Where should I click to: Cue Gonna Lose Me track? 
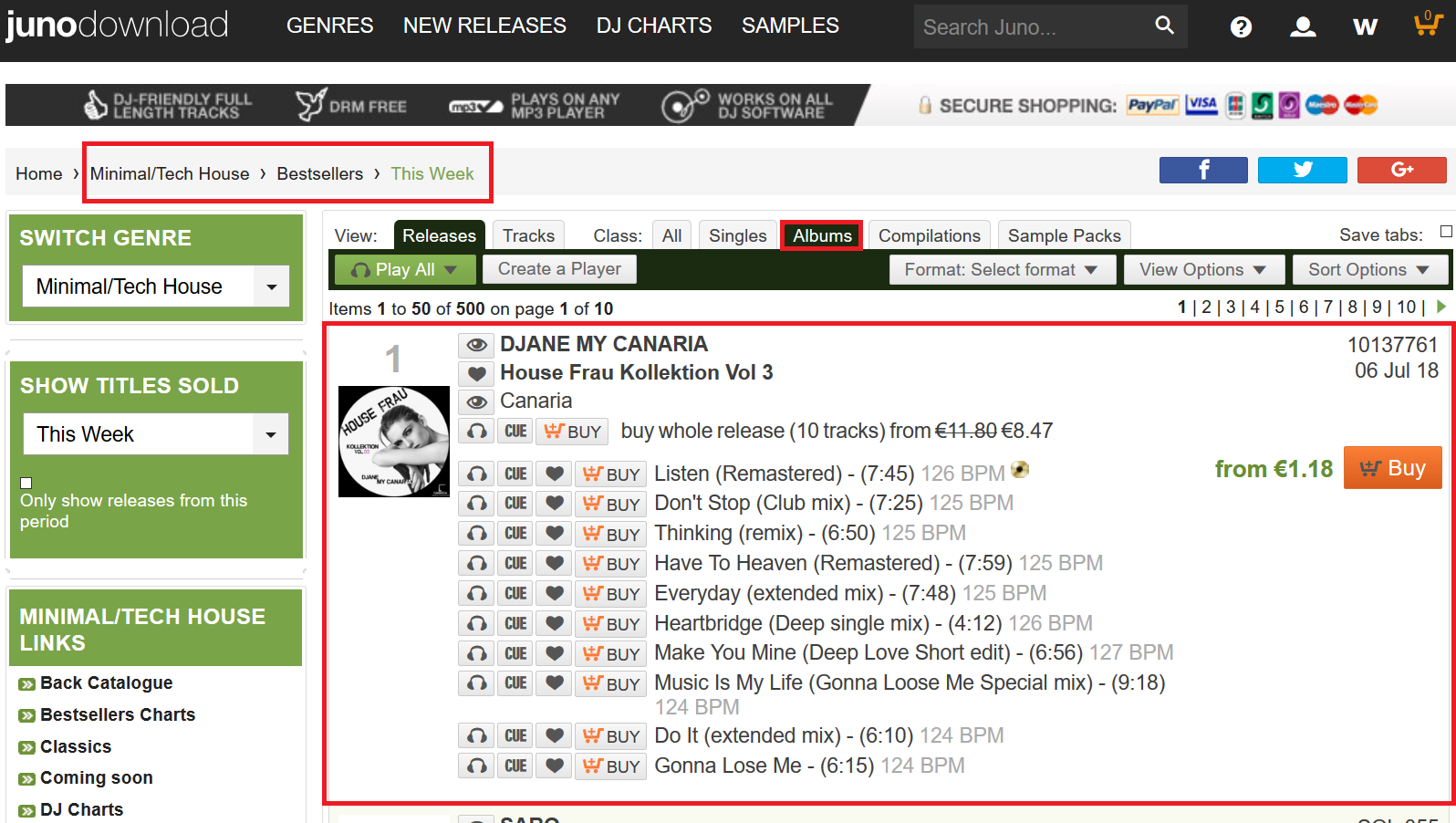pyautogui.click(x=515, y=766)
